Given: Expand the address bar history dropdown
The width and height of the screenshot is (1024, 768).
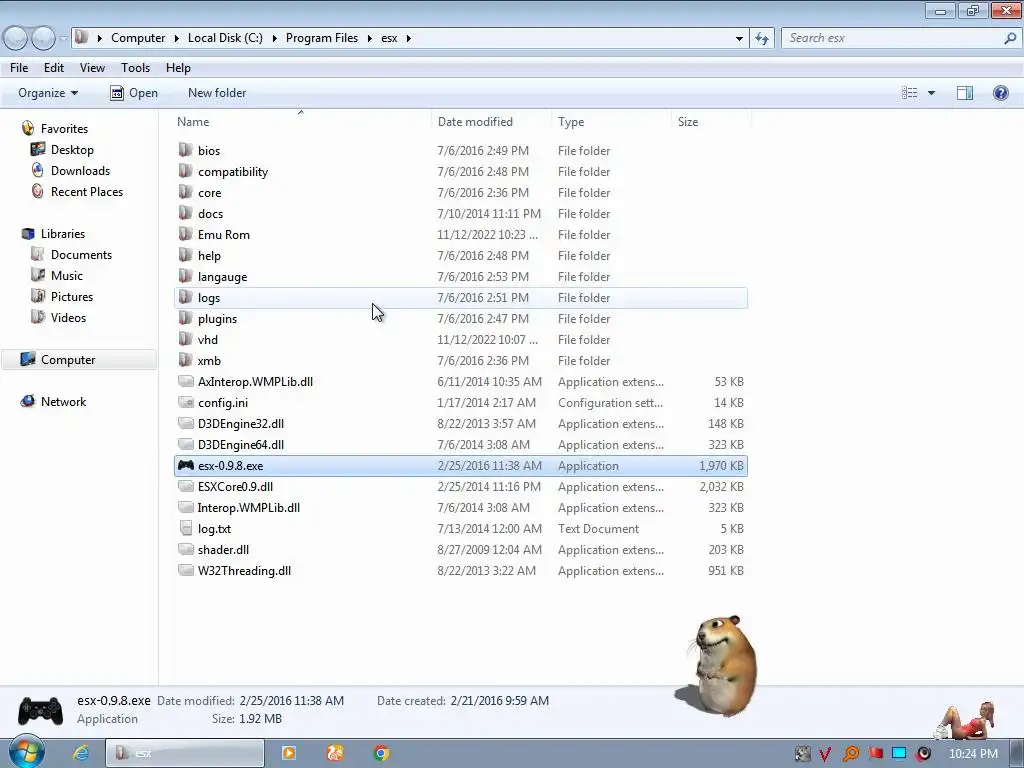Looking at the screenshot, I should [739, 39].
